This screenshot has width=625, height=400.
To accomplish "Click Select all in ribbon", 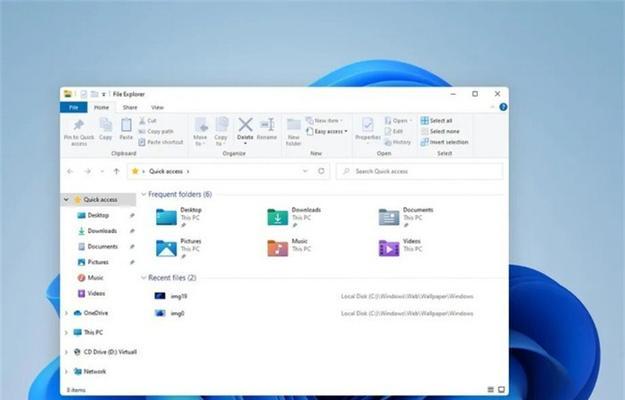I will [436, 120].
